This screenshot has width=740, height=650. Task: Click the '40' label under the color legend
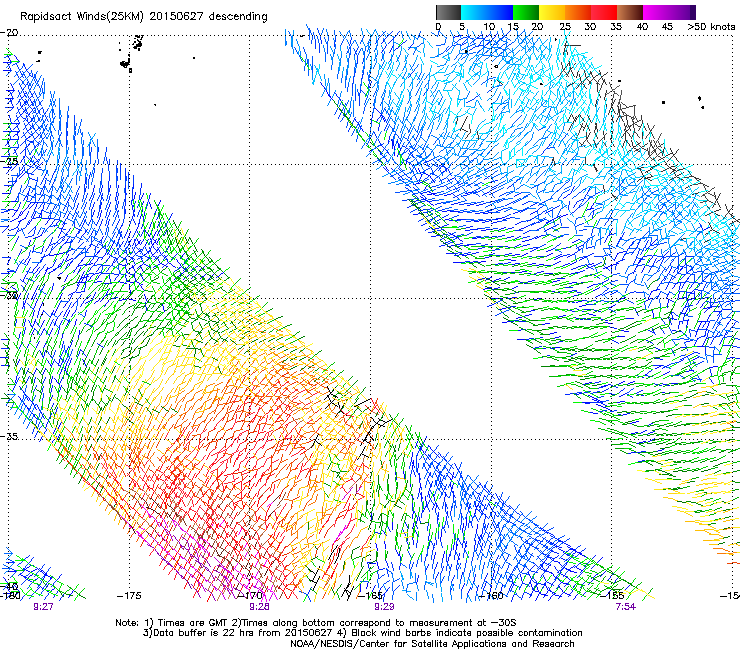[642, 27]
